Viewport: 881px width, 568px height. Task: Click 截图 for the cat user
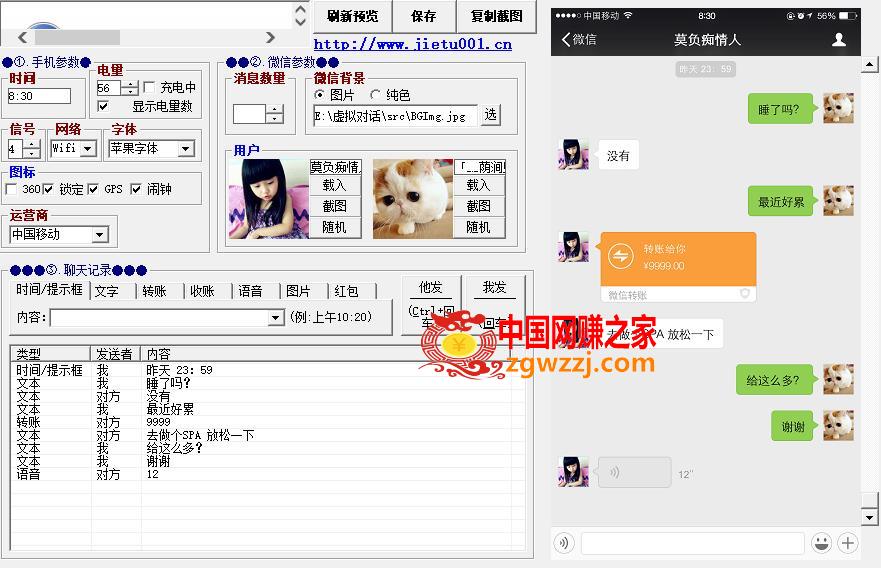tap(479, 206)
